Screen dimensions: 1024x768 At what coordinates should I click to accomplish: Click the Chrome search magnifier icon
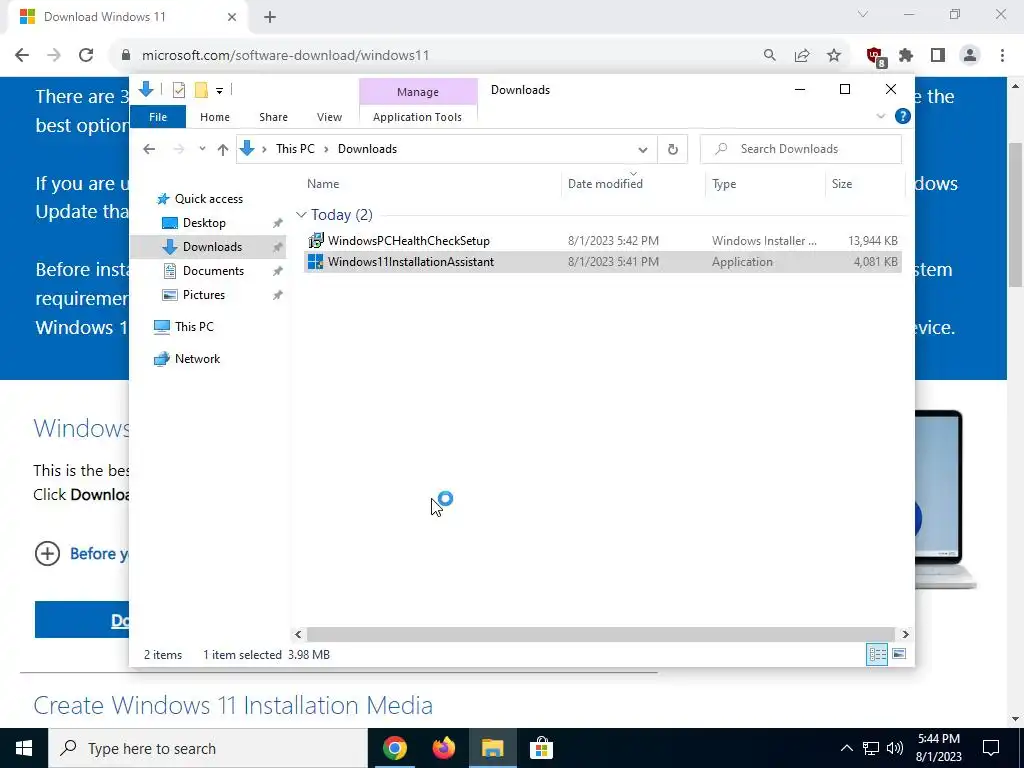(x=770, y=56)
